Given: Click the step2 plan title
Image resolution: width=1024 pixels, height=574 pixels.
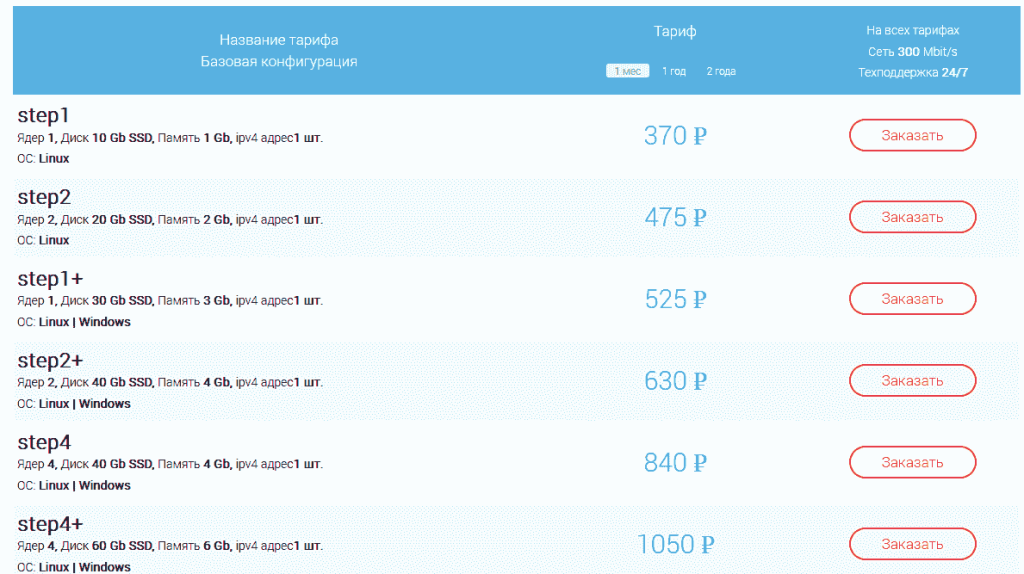Looking at the screenshot, I should 44,198.
